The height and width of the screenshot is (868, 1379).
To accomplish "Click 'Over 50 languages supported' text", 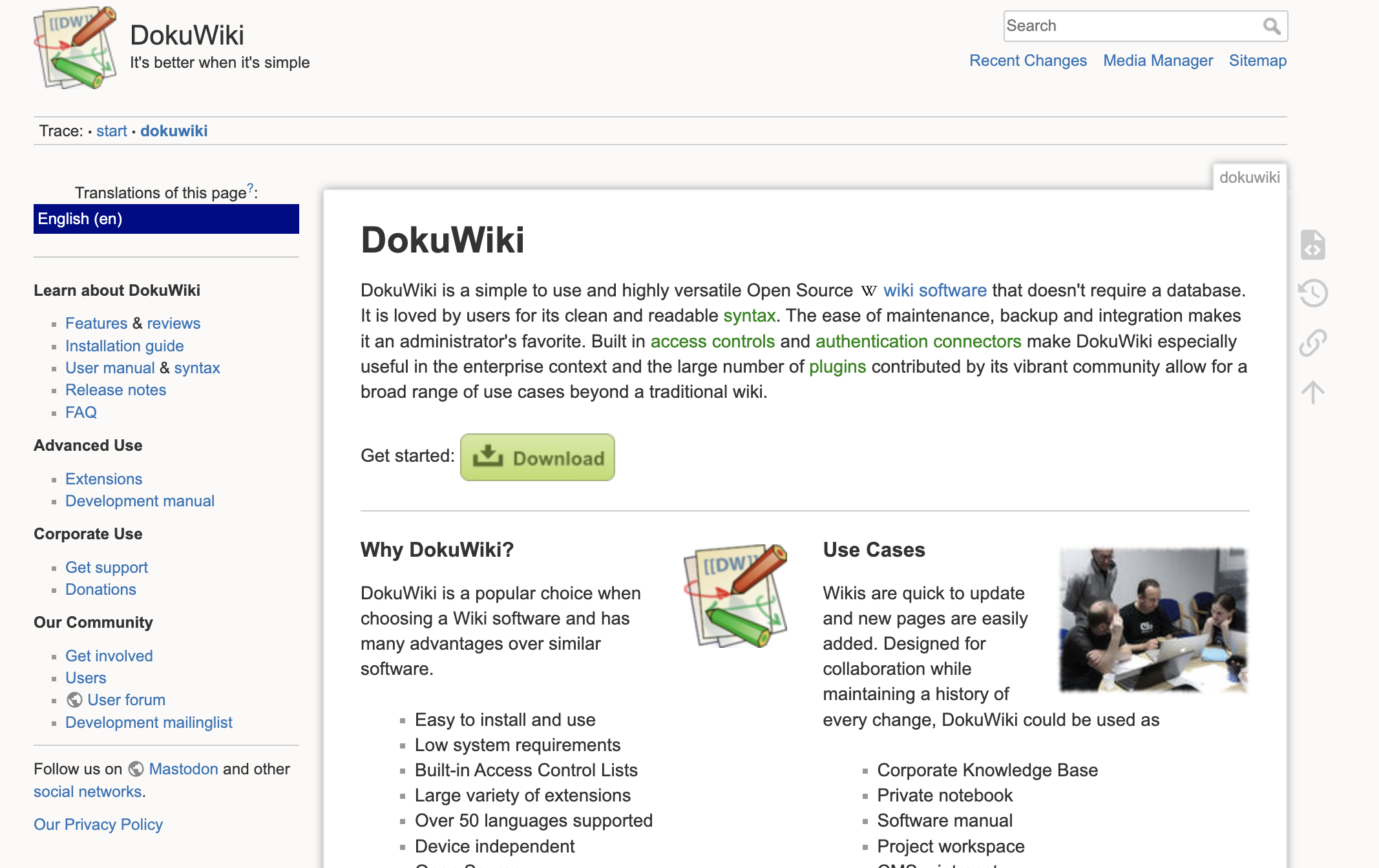I will (x=534, y=821).
